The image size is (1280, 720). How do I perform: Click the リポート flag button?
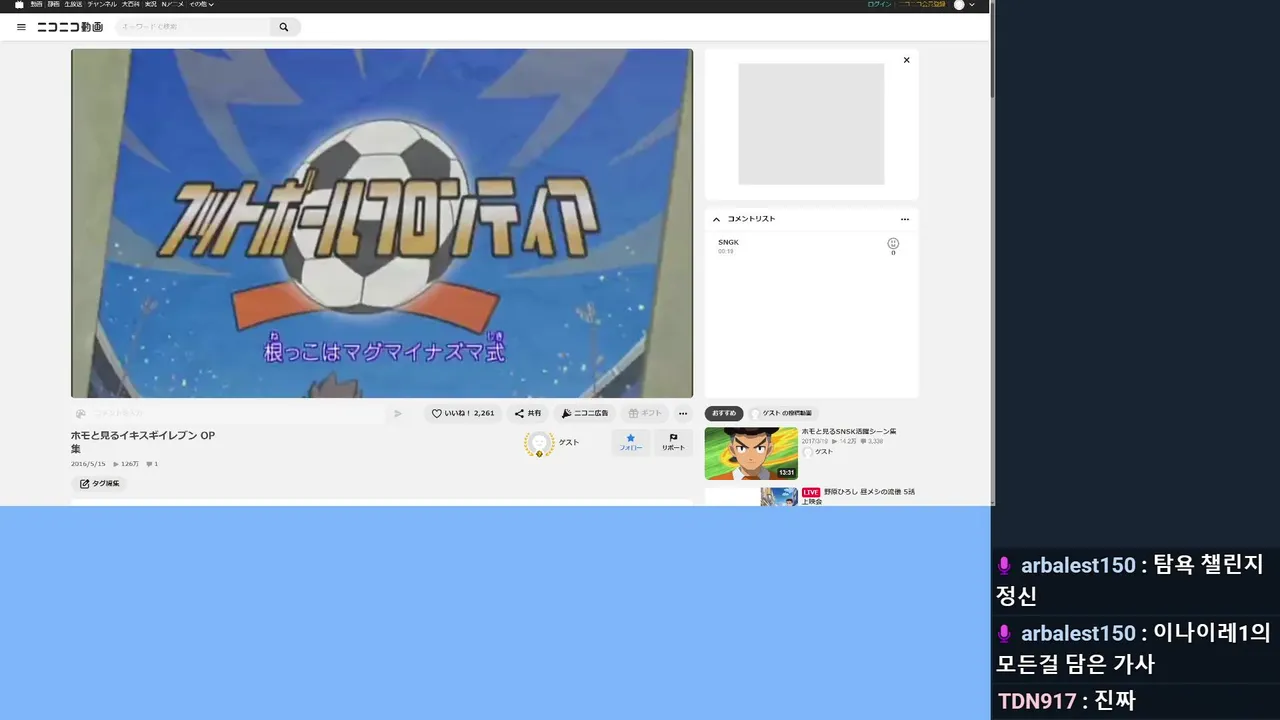point(674,443)
